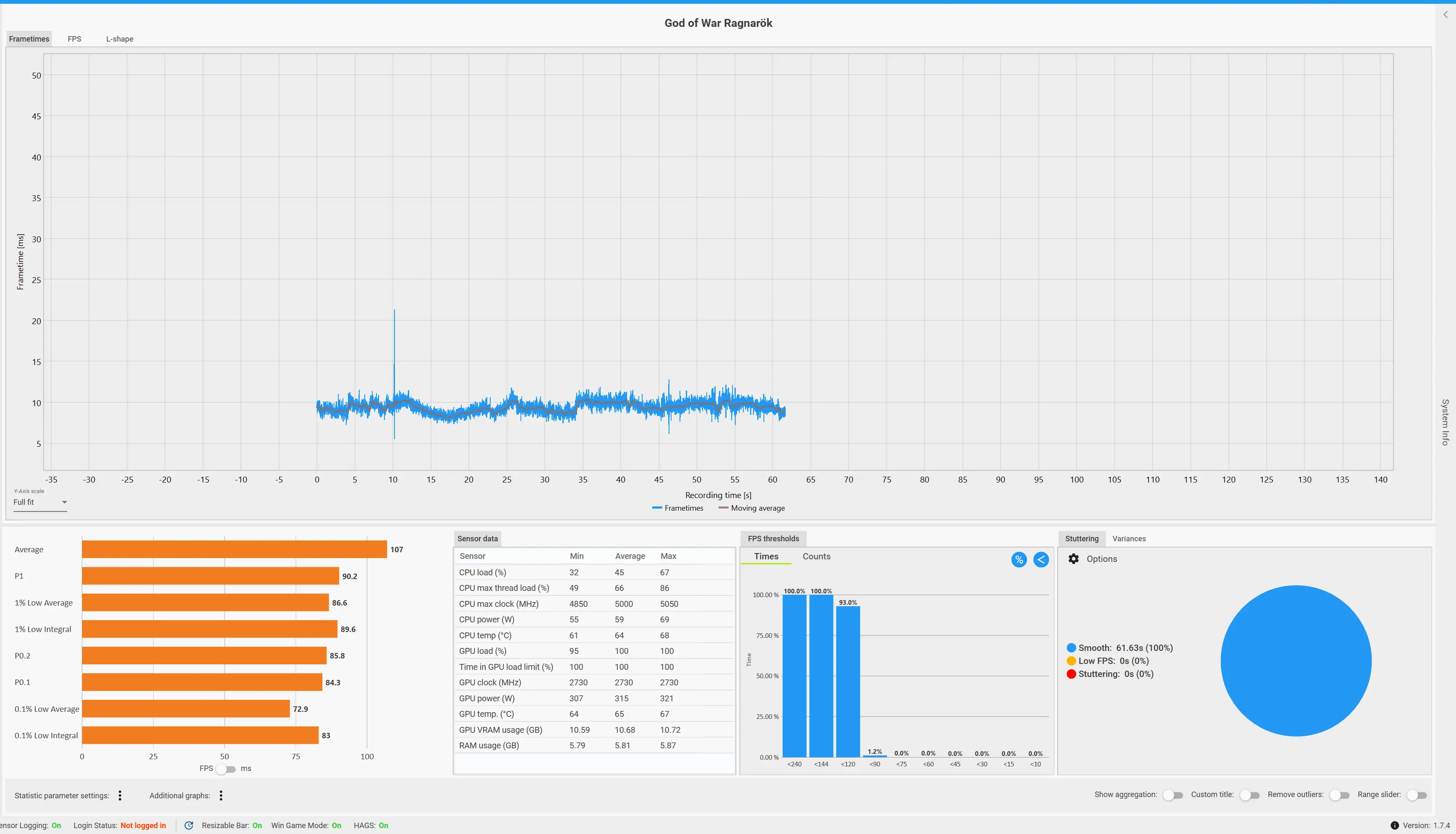Click the Max column header
The image size is (1456, 834).
[668, 556]
